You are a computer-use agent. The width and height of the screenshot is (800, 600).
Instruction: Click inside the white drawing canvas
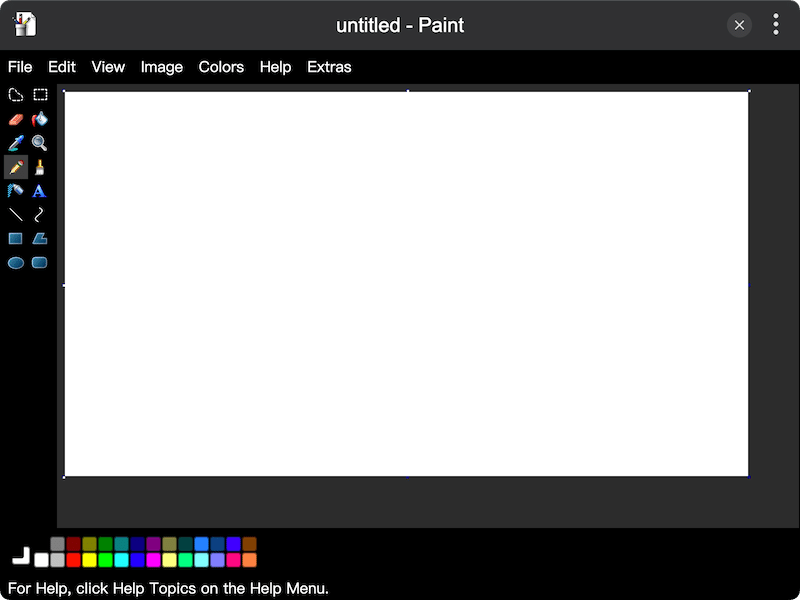407,284
